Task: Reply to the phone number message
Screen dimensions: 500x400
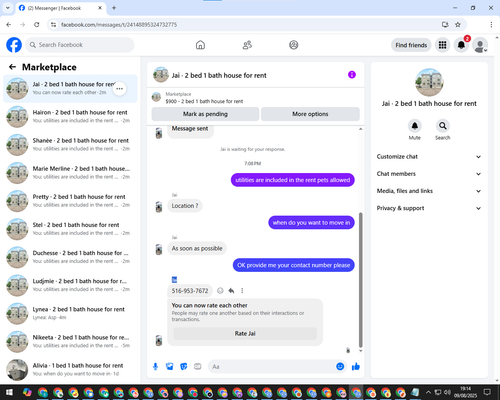Action: coord(231,291)
